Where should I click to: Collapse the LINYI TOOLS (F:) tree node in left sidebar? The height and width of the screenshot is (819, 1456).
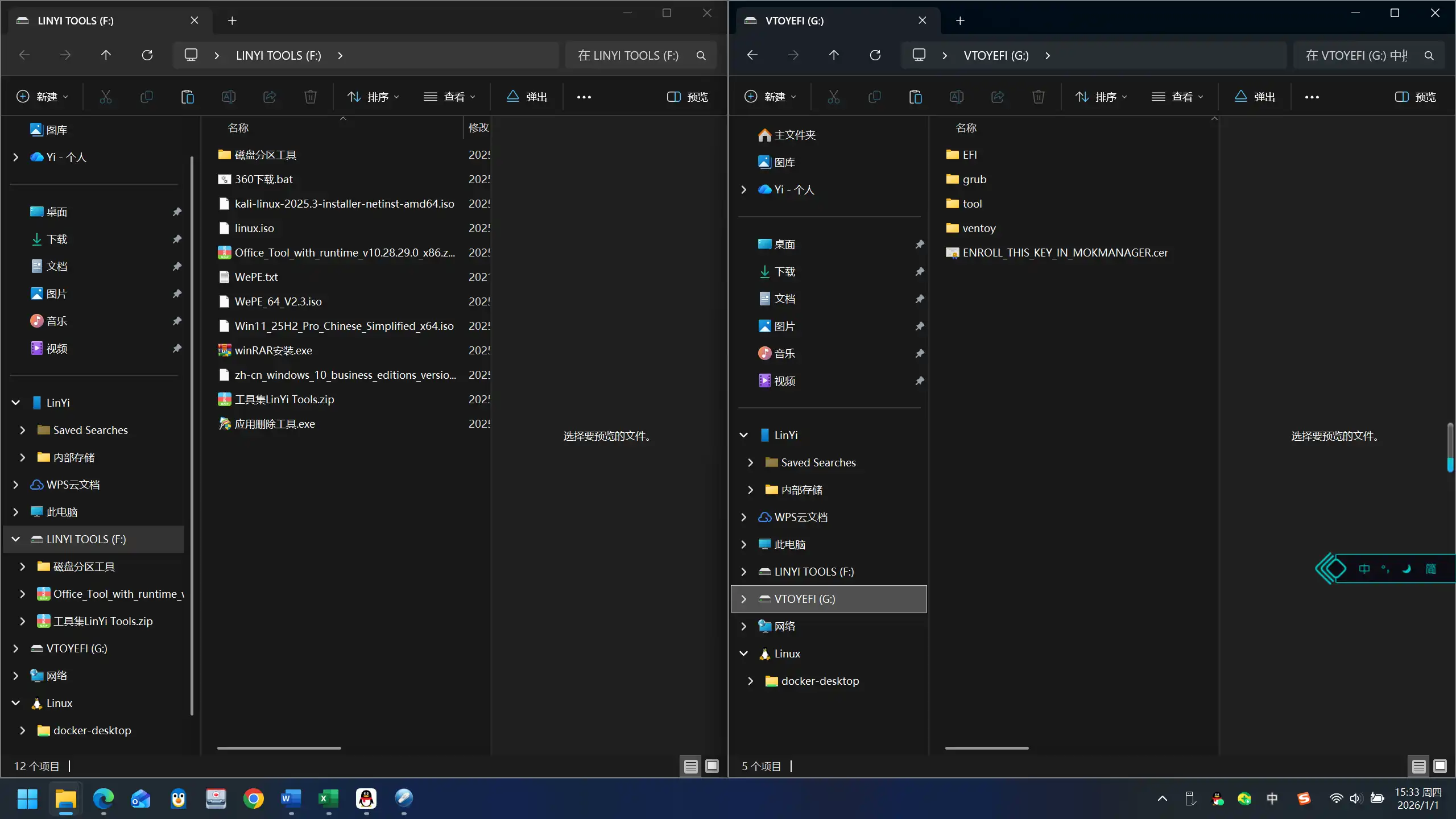point(16,539)
